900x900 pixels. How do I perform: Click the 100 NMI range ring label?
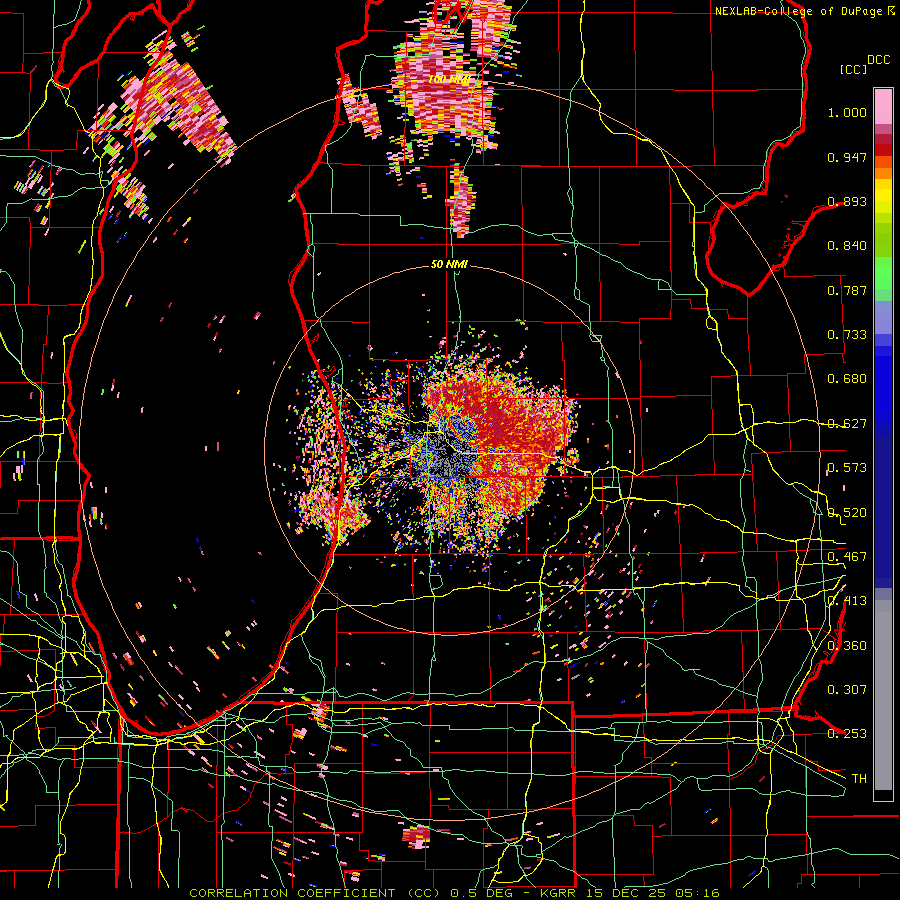pos(449,79)
